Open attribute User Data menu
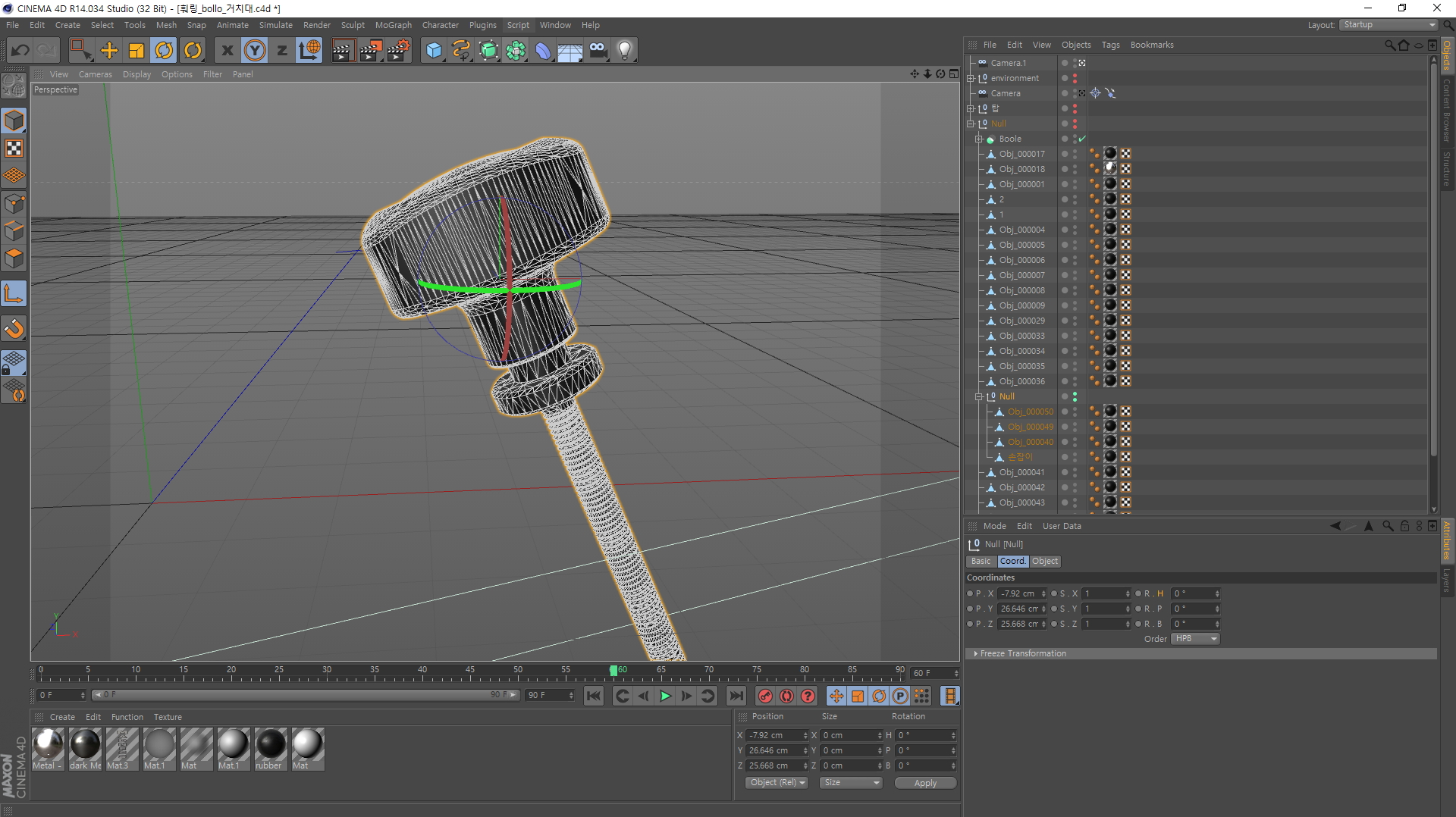1456x817 pixels. tap(1062, 526)
